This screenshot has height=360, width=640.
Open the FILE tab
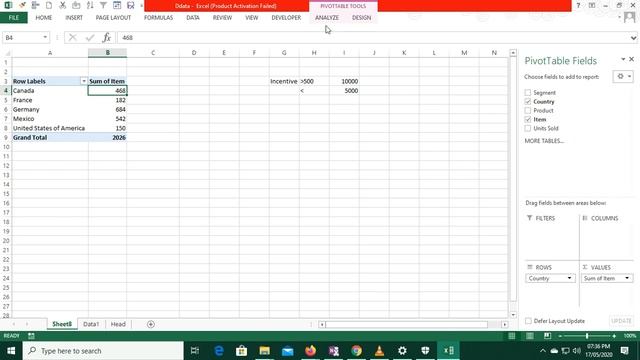click(13, 18)
